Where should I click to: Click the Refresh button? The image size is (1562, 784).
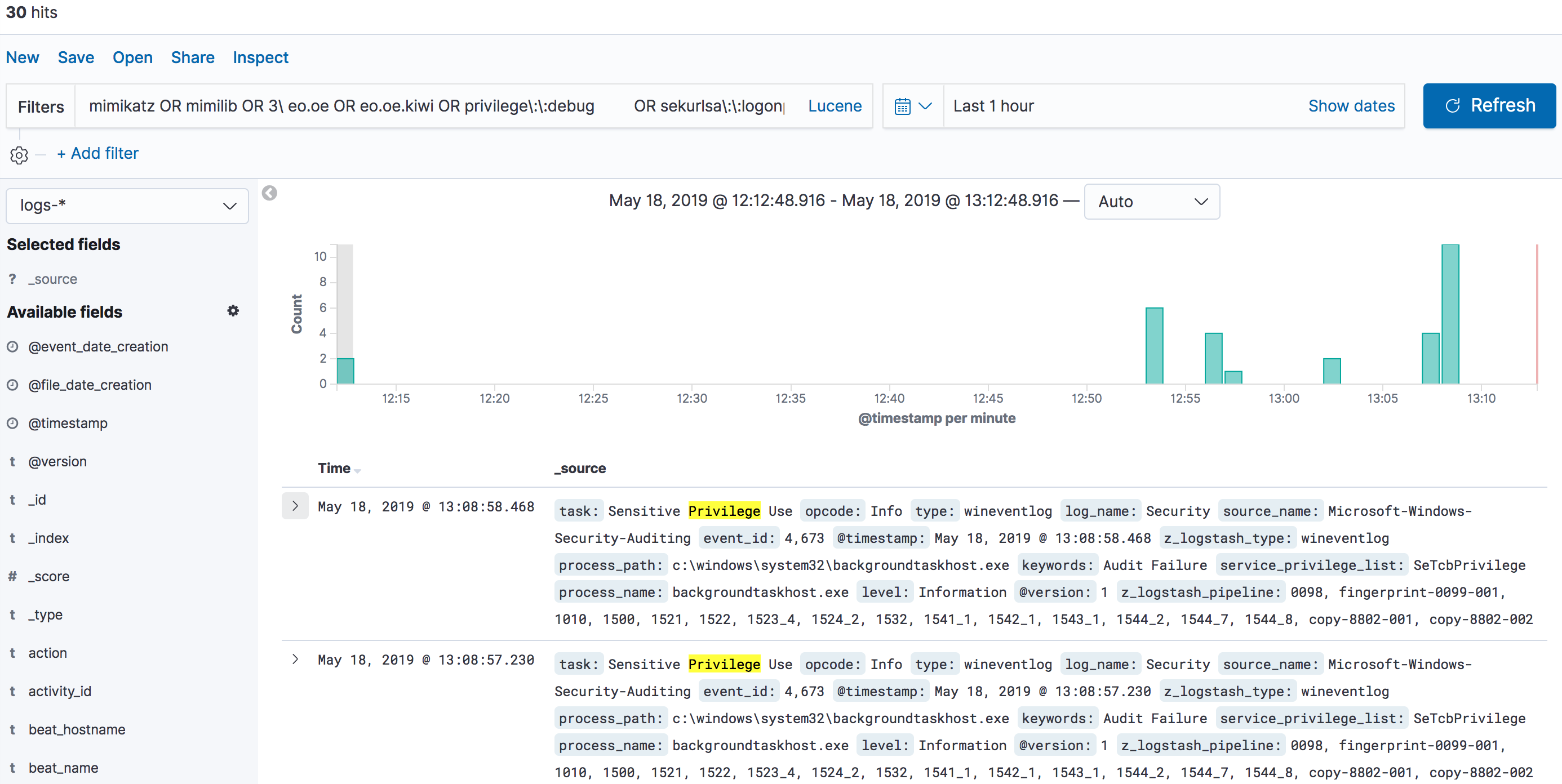(x=1489, y=105)
